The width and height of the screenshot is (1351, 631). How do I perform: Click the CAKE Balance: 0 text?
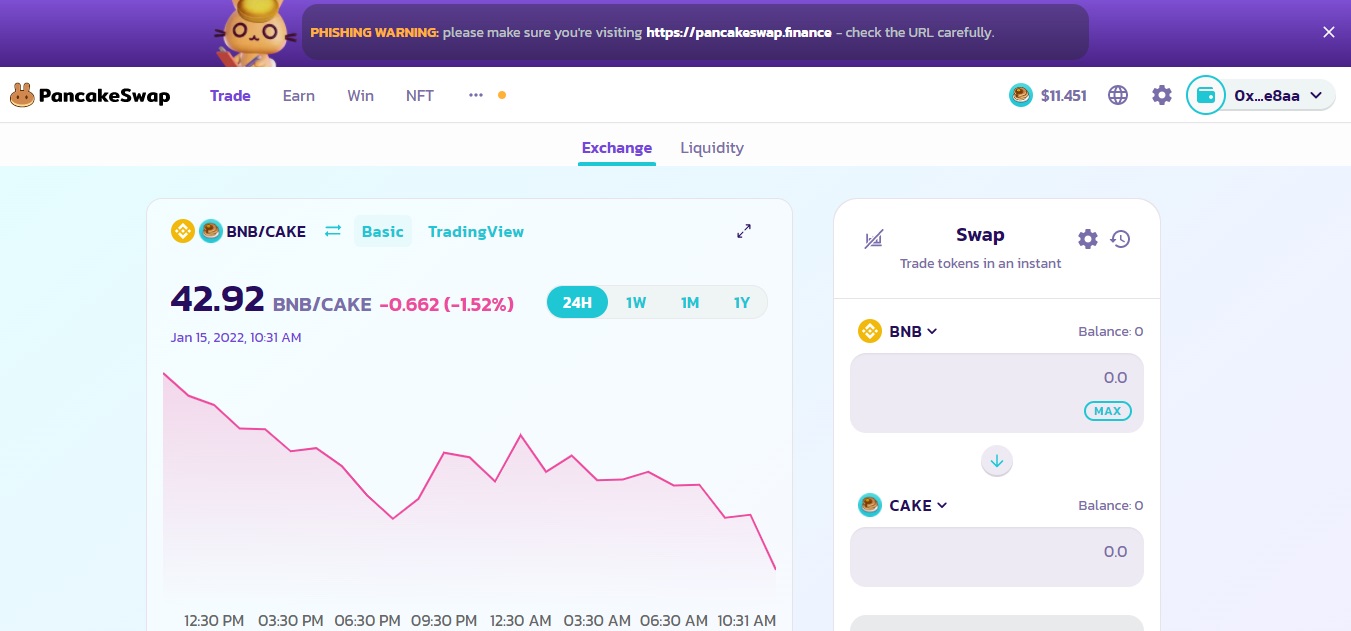(x=1110, y=506)
